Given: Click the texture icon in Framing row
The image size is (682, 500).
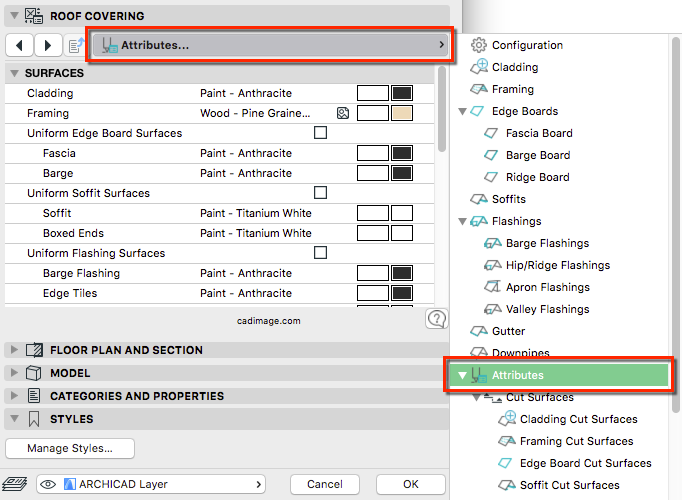Looking at the screenshot, I should pos(343,114).
